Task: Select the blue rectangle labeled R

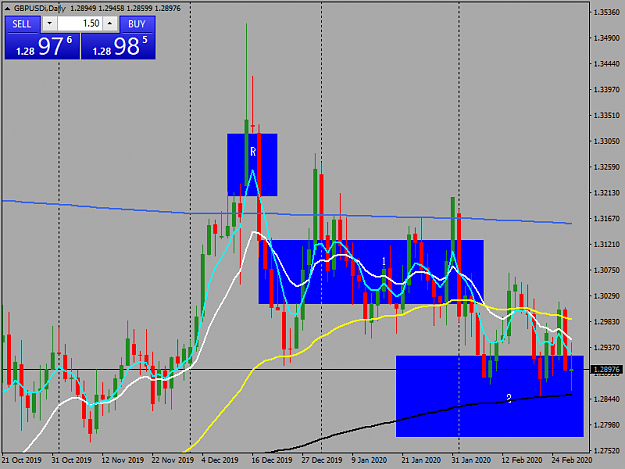Action: (252, 165)
